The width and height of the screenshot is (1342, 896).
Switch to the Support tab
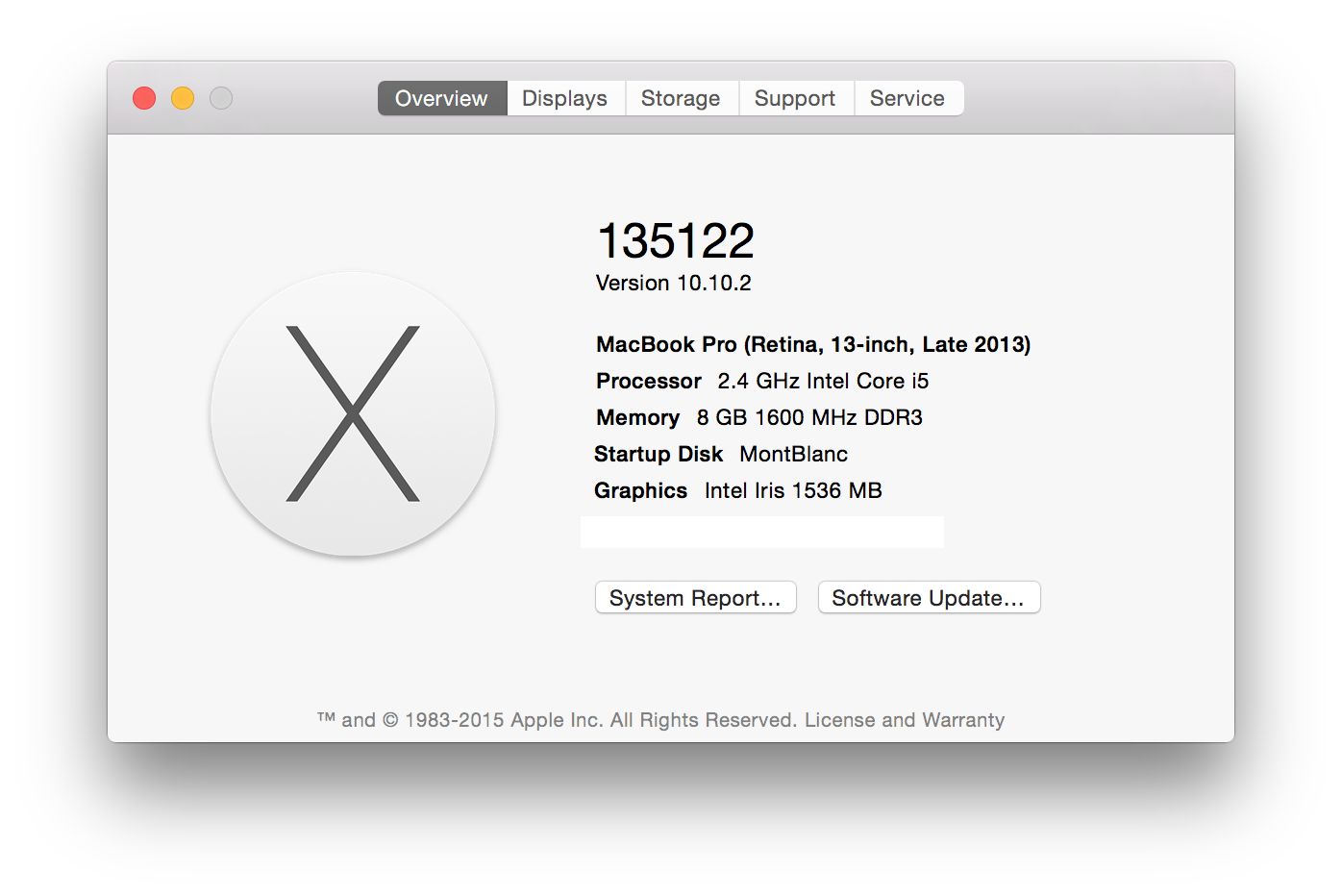click(x=795, y=98)
